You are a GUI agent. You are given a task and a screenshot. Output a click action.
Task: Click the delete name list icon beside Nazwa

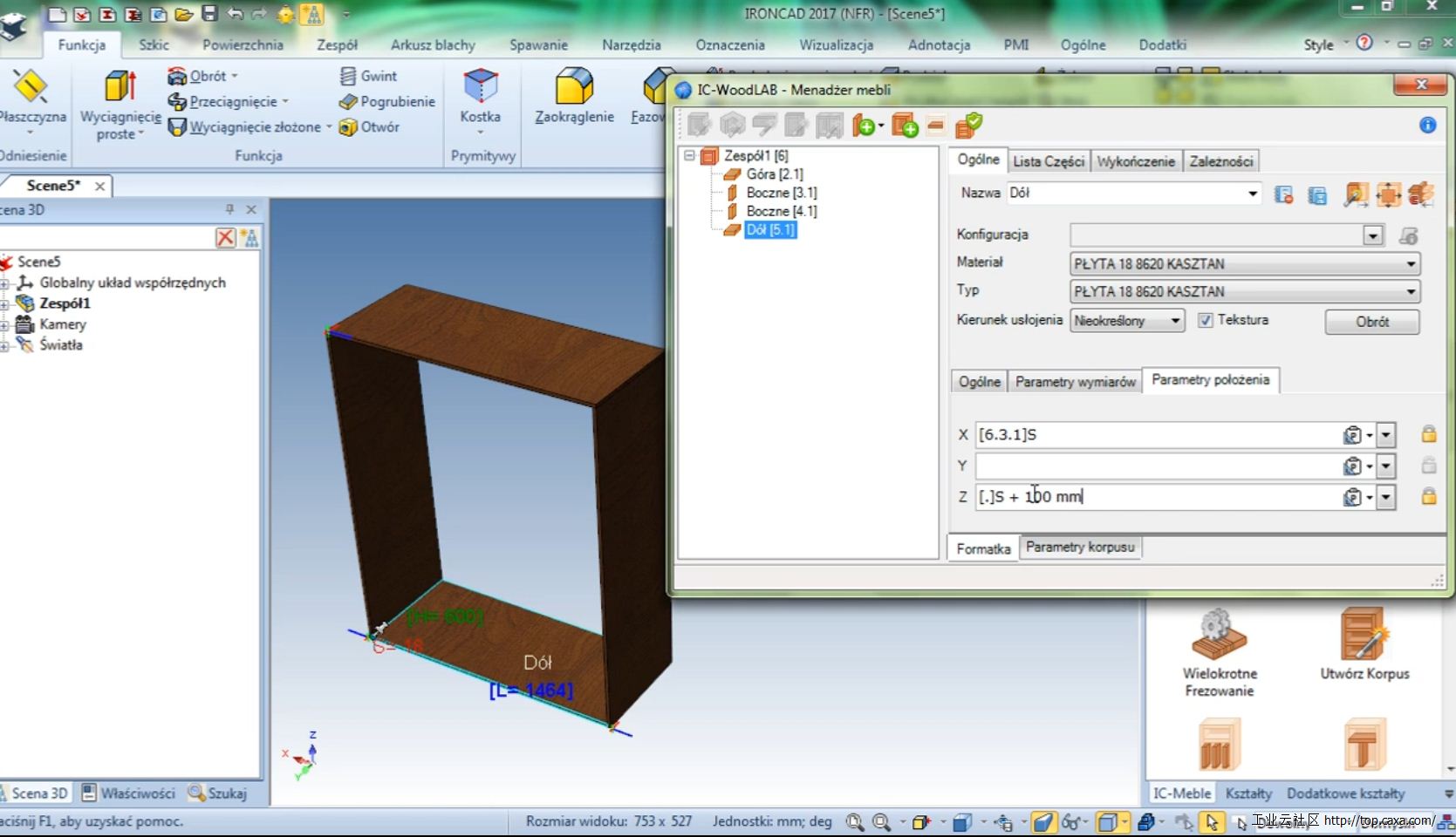pos(1283,194)
